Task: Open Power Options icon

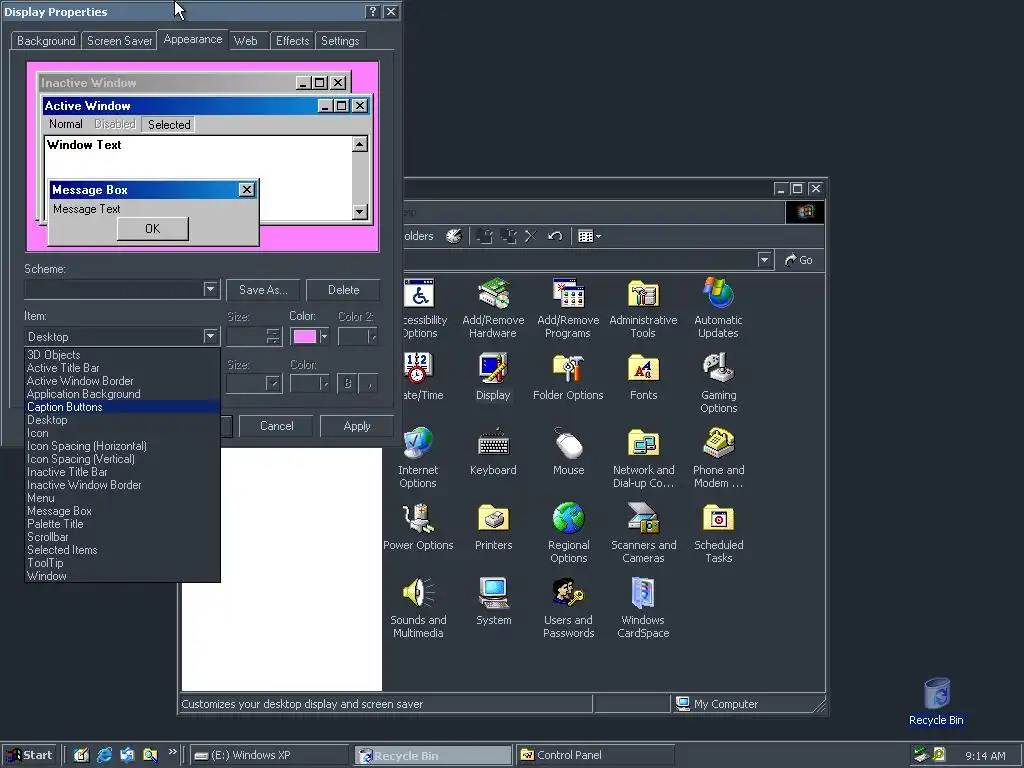Action: (x=418, y=527)
